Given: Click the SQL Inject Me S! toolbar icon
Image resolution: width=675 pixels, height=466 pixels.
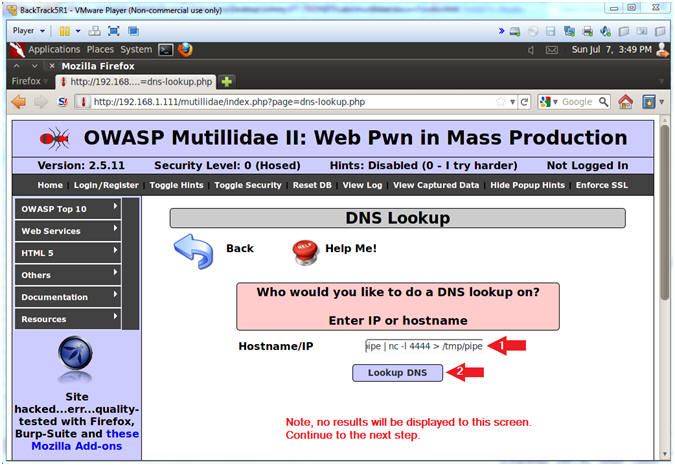Looking at the screenshot, I should [62, 102].
